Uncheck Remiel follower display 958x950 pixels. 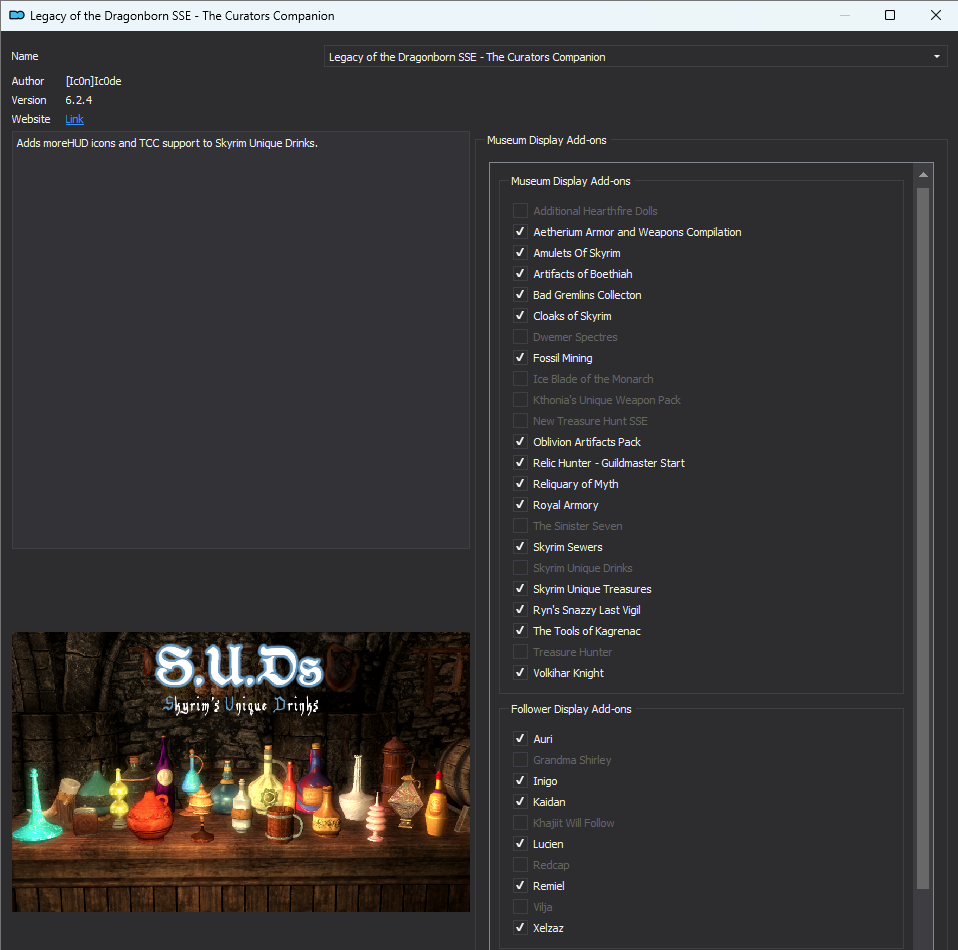520,885
